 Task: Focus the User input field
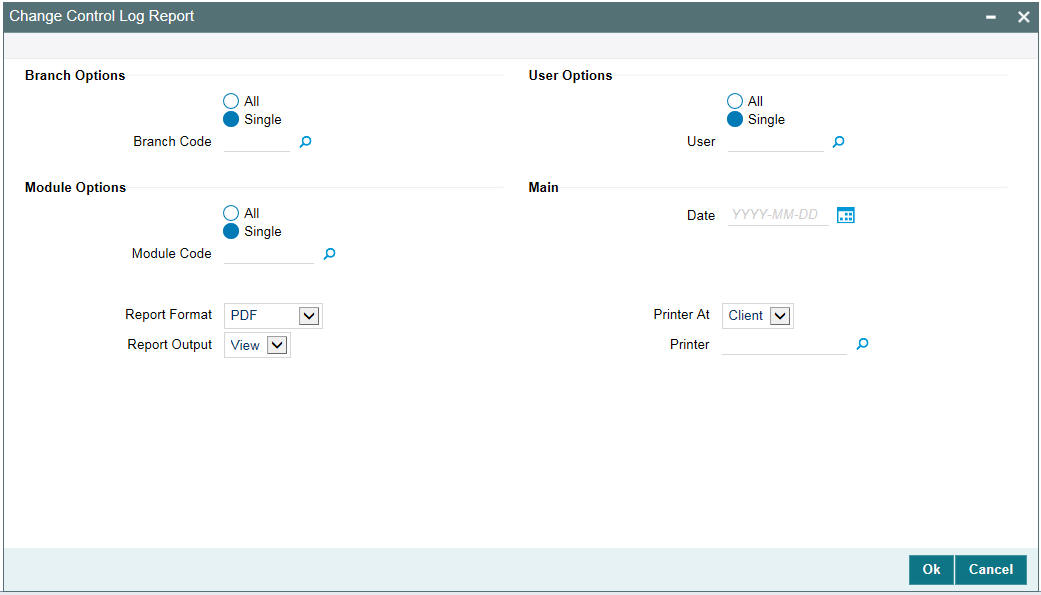point(775,141)
